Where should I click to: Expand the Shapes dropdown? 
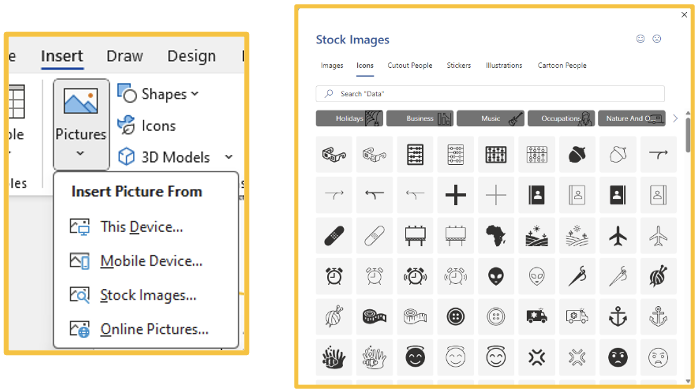pyautogui.click(x=195, y=94)
